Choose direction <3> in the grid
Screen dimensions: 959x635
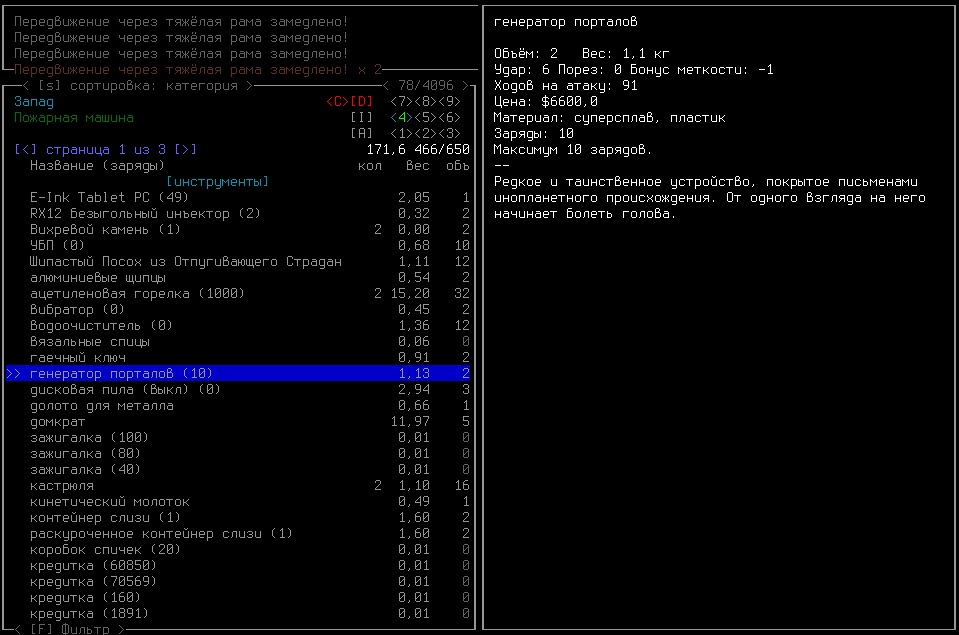pyautogui.click(x=450, y=133)
